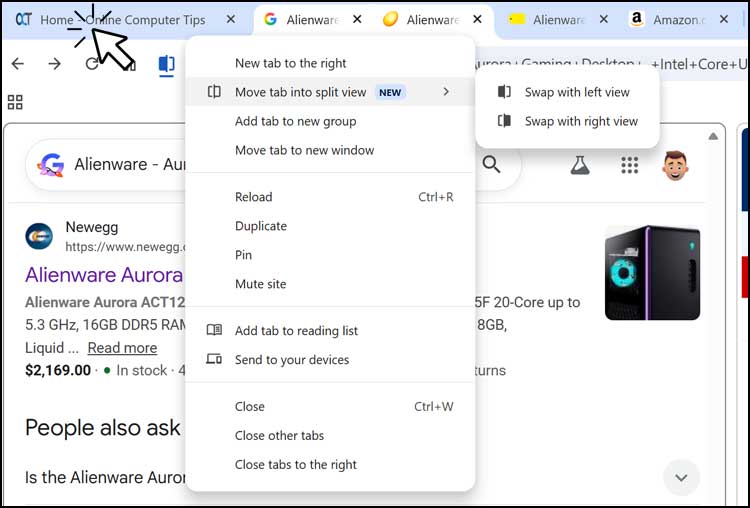This screenshot has width=750, height=508.
Task: Select Mute site in the menu
Action: coord(330,284)
